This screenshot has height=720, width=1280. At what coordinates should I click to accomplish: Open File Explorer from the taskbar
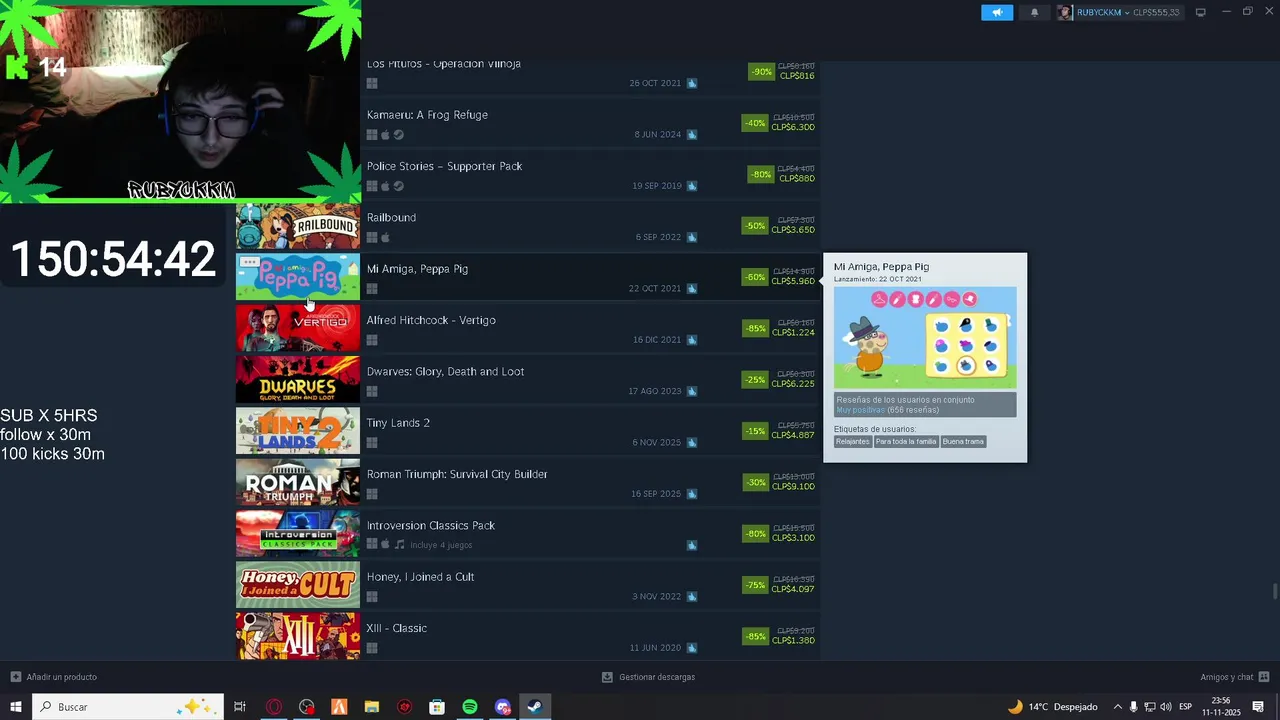(372, 707)
